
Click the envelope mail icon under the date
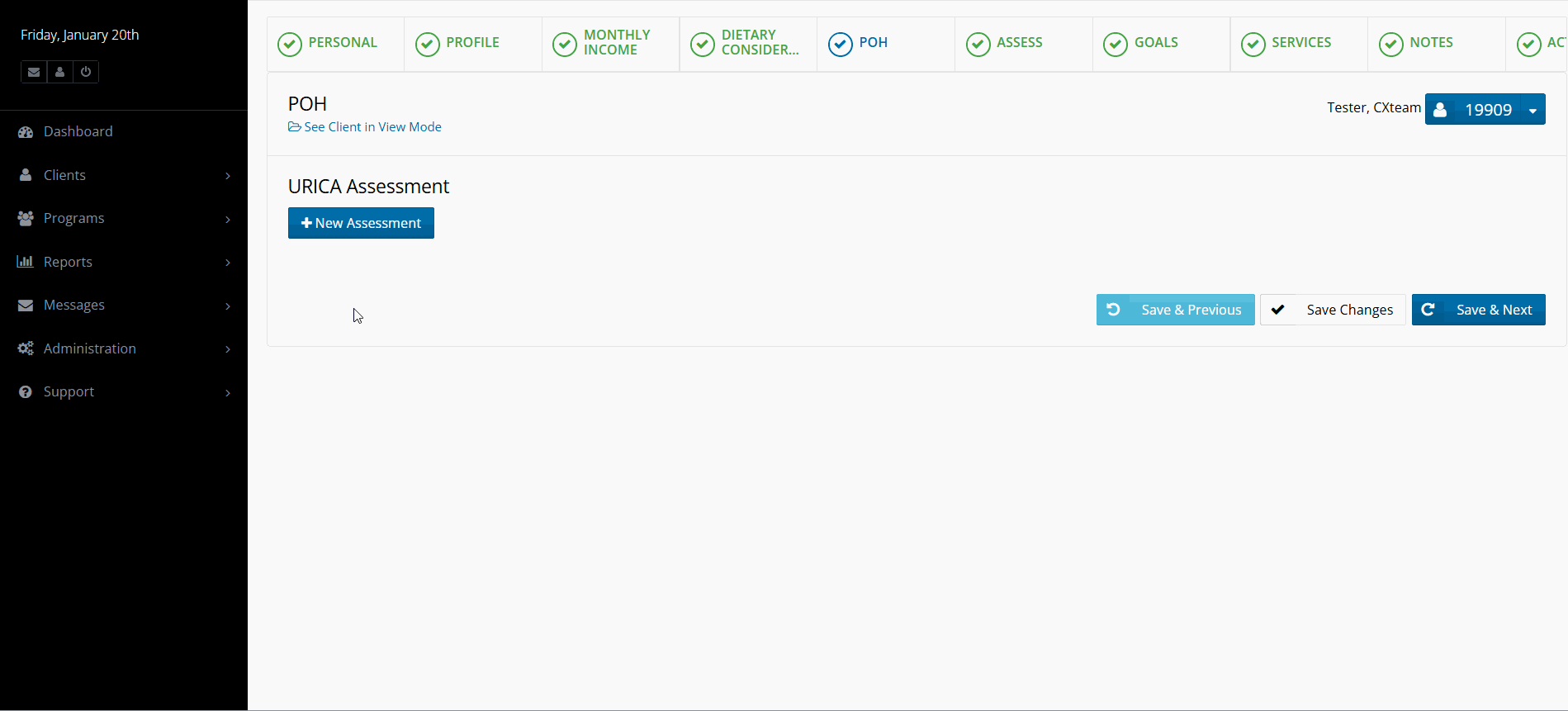(34, 72)
